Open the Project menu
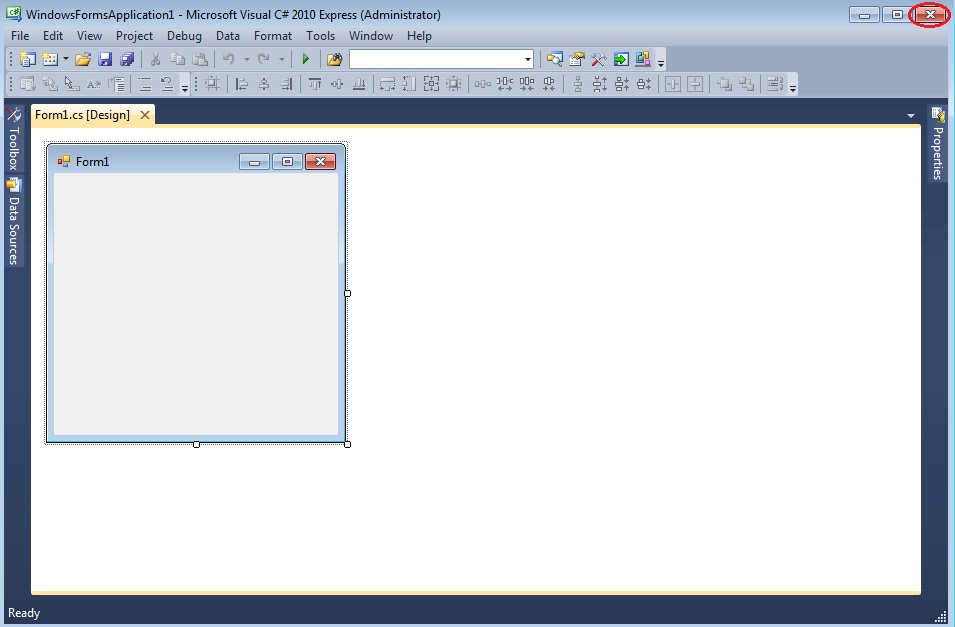 (x=135, y=36)
